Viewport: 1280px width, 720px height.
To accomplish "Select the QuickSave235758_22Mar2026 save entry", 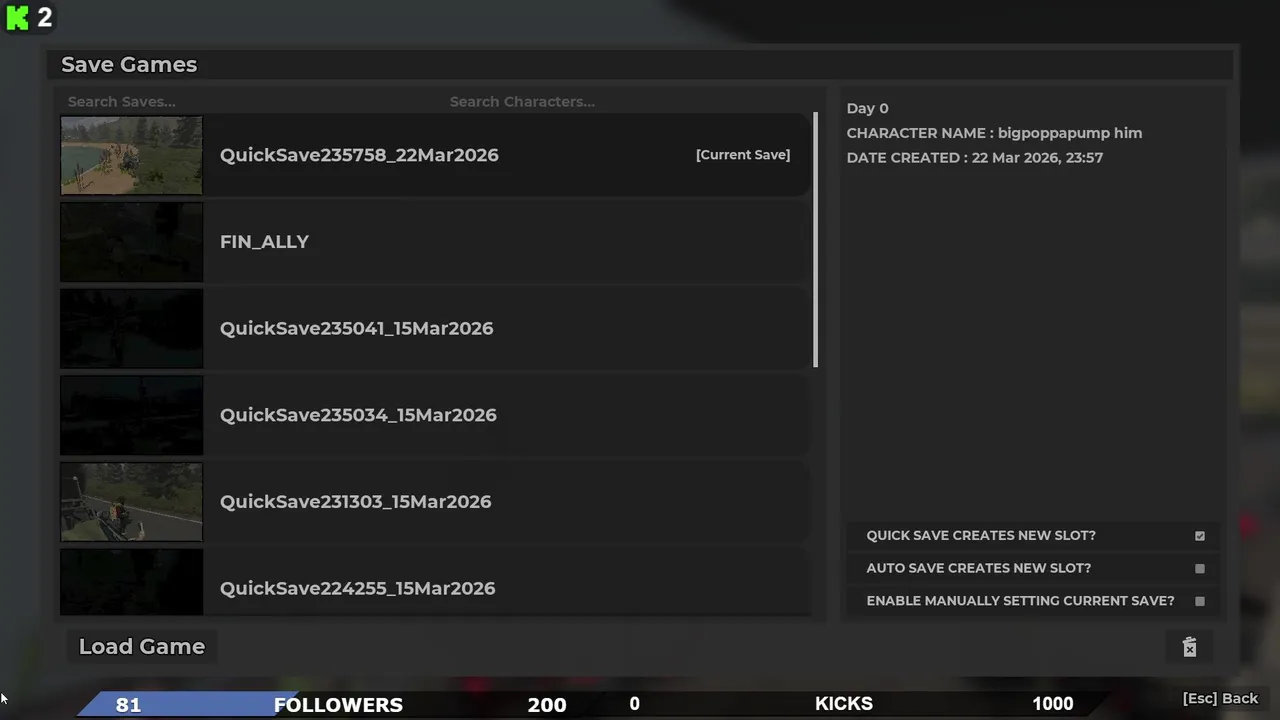I will (434, 155).
